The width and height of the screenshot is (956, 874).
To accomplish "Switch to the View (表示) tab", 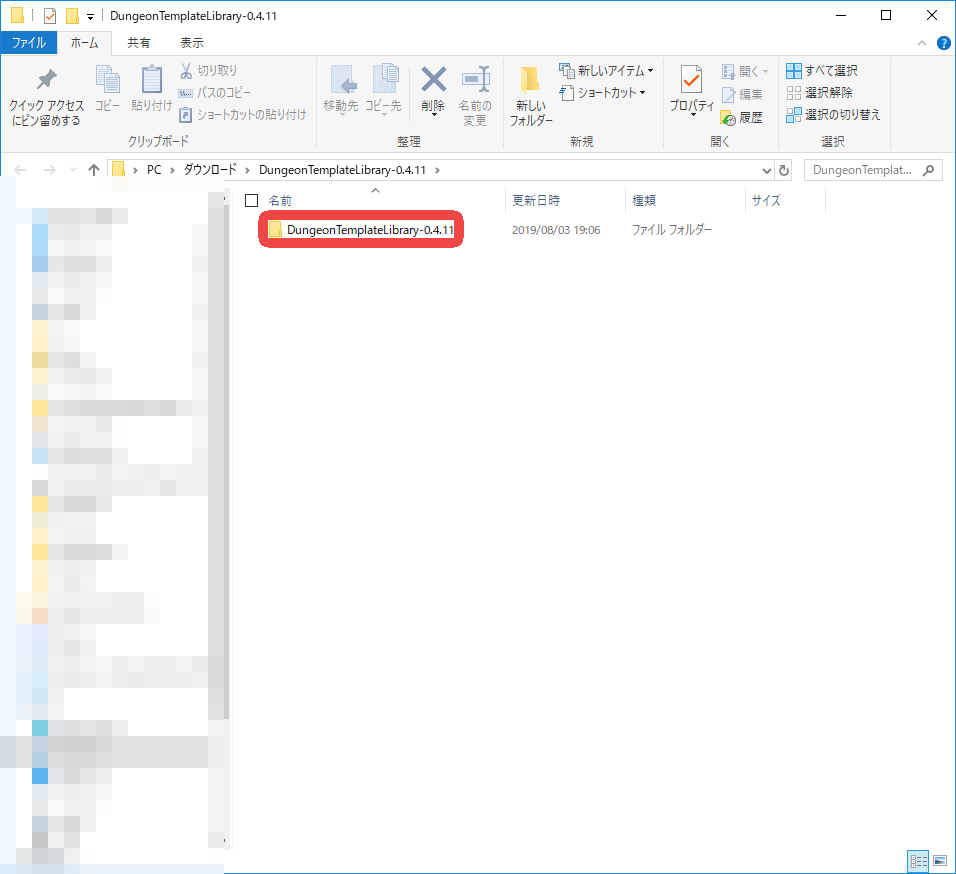I will pos(191,43).
